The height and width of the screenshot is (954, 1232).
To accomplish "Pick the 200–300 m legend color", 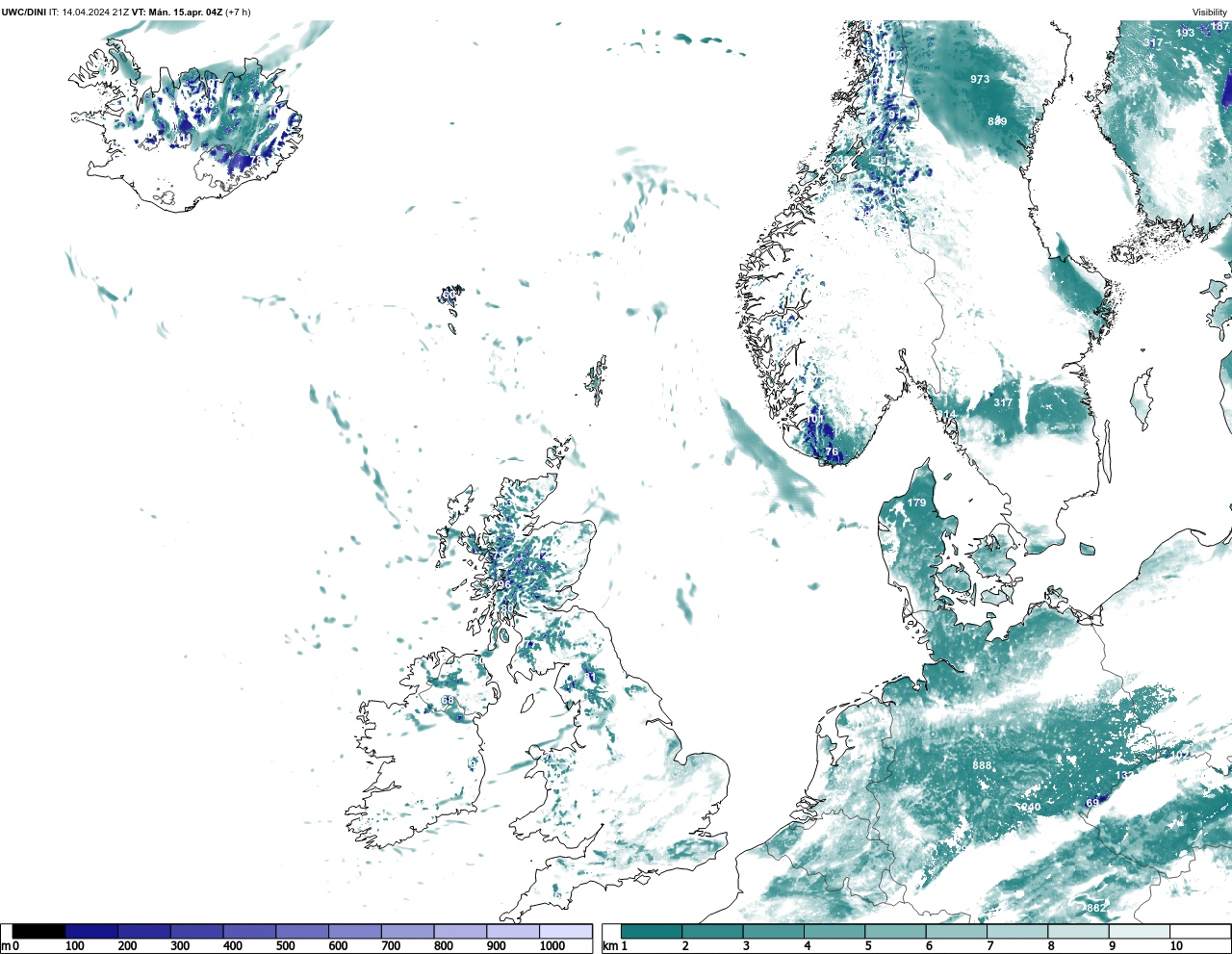I will (x=144, y=931).
